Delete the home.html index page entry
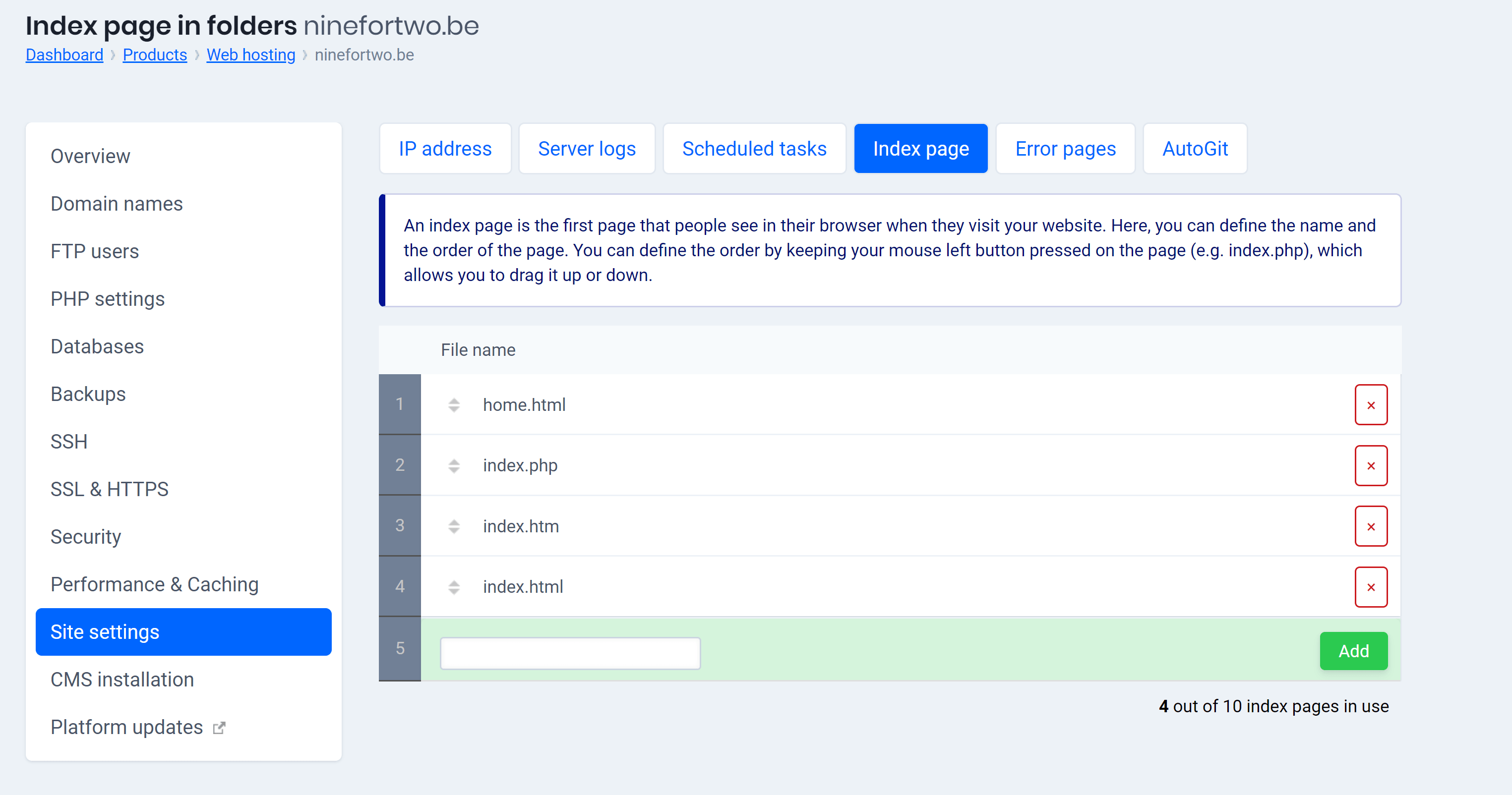Screen dimensions: 1512x795 coord(1371,405)
